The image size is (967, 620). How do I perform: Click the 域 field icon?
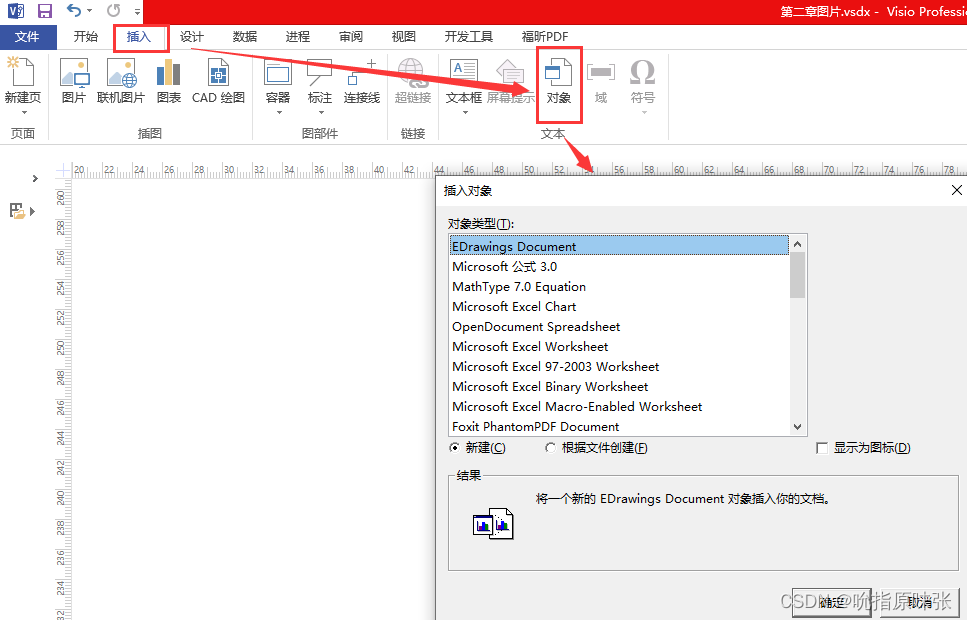tap(601, 80)
